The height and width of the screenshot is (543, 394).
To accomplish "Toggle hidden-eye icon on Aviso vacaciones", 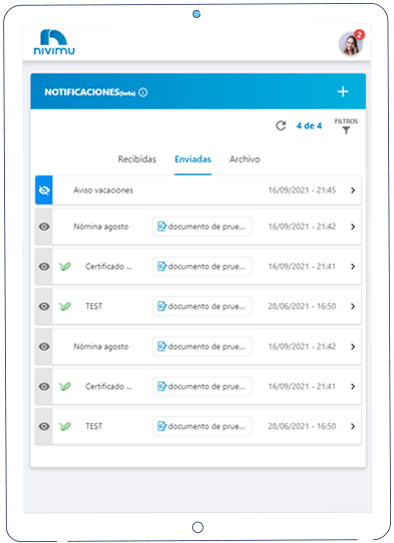I will [44, 190].
